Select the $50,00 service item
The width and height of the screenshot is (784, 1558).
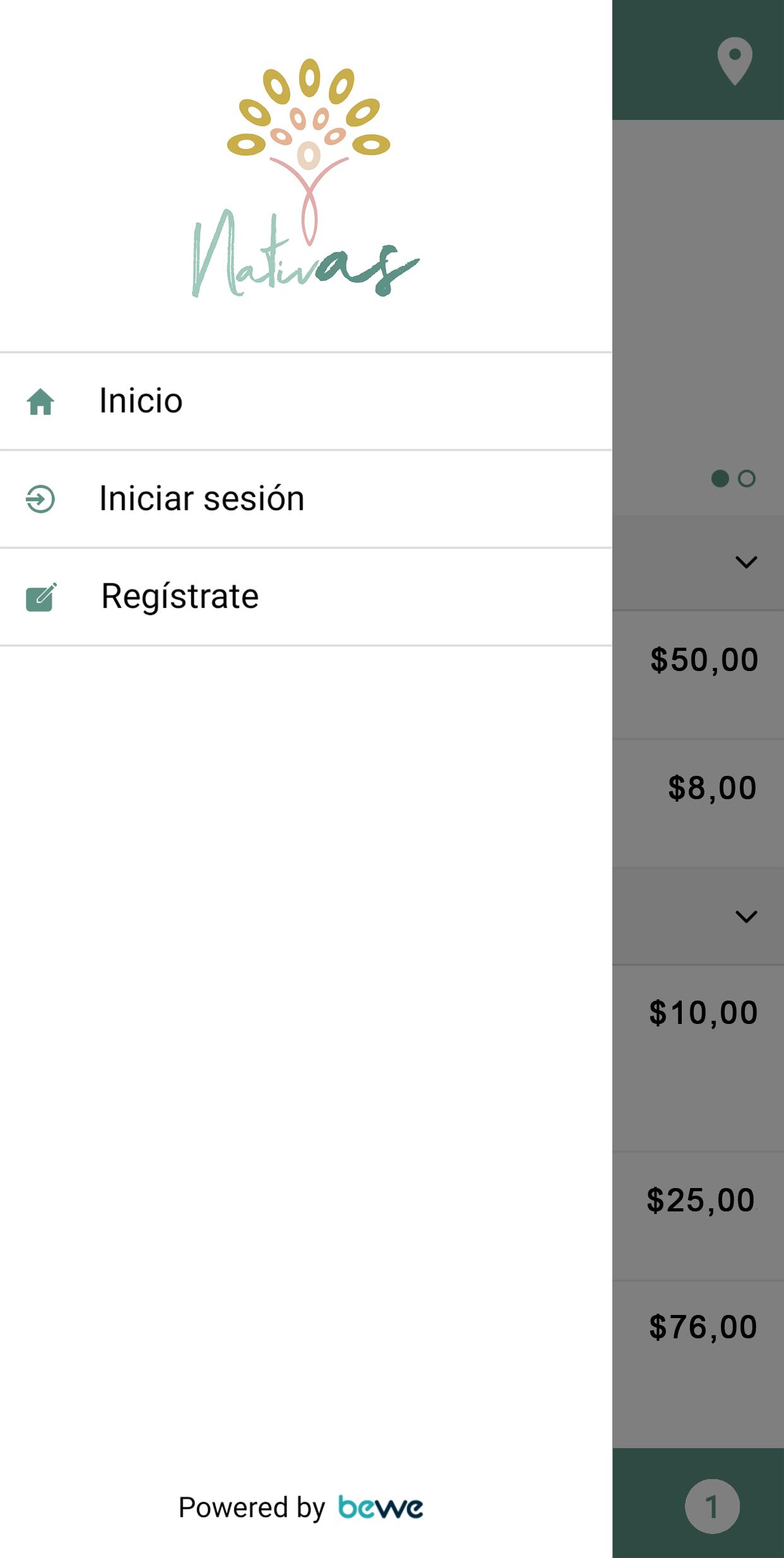point(698,675)
